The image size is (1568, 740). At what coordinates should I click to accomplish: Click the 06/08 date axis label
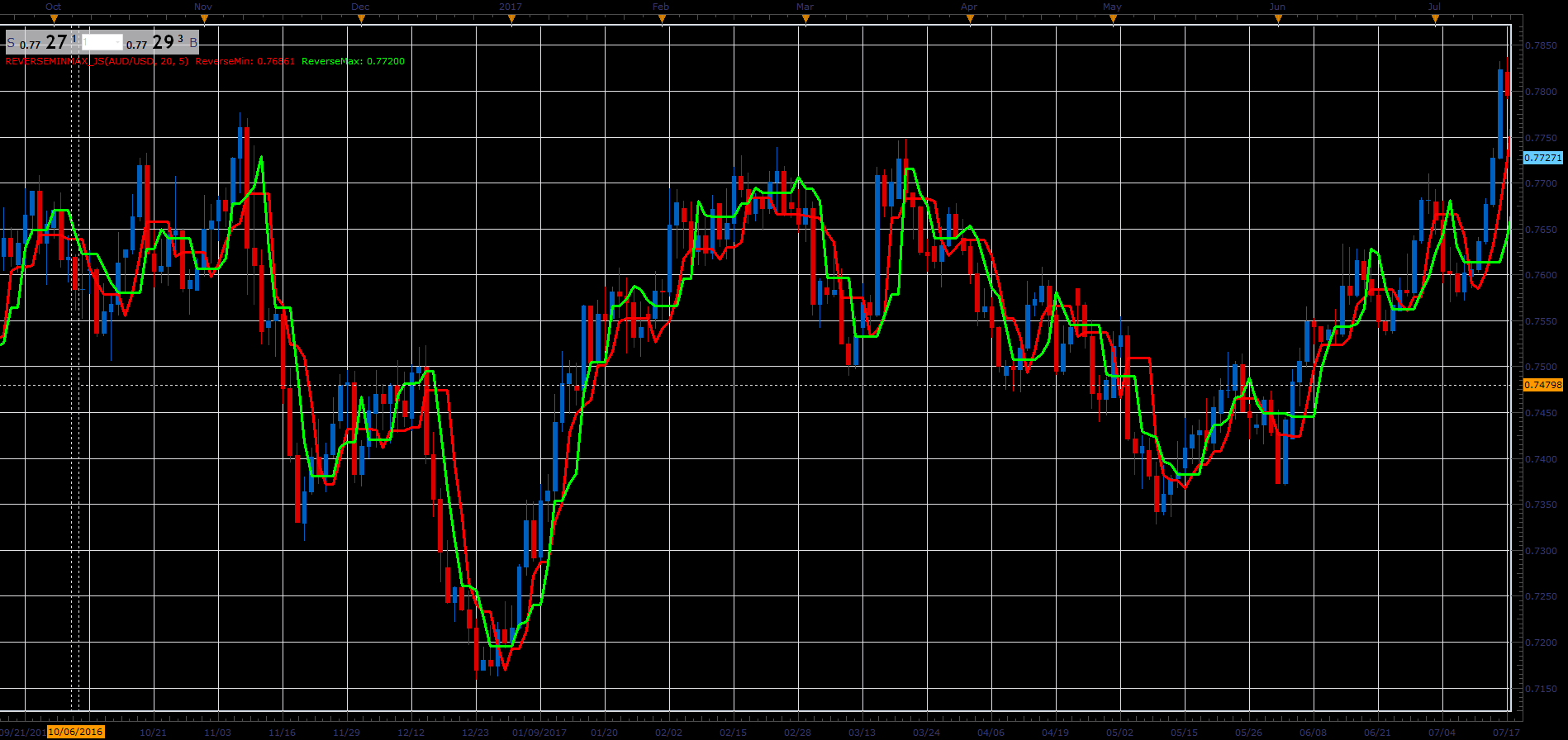1313,733
